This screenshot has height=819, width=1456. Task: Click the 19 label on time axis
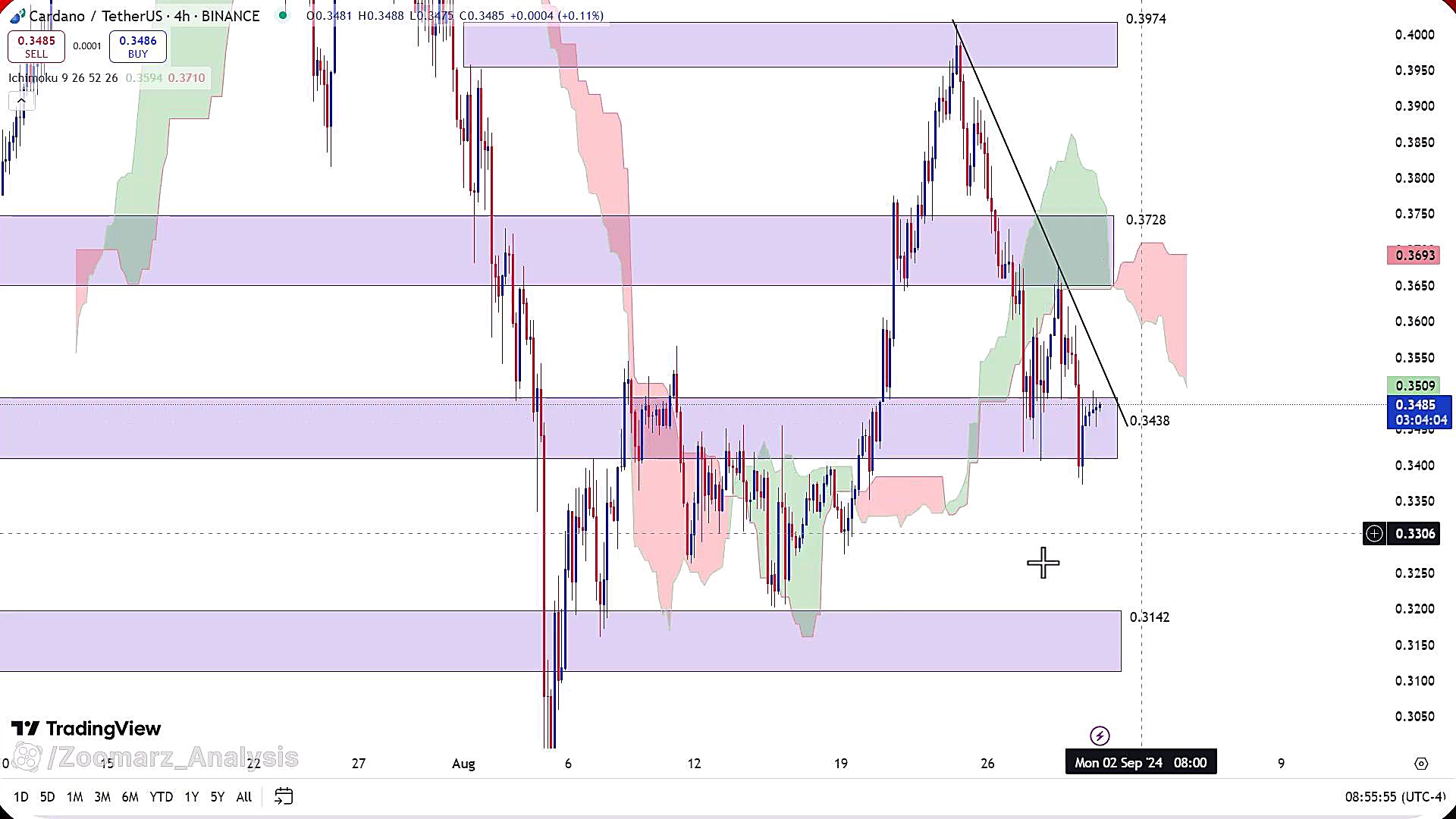tap(841, 764)
